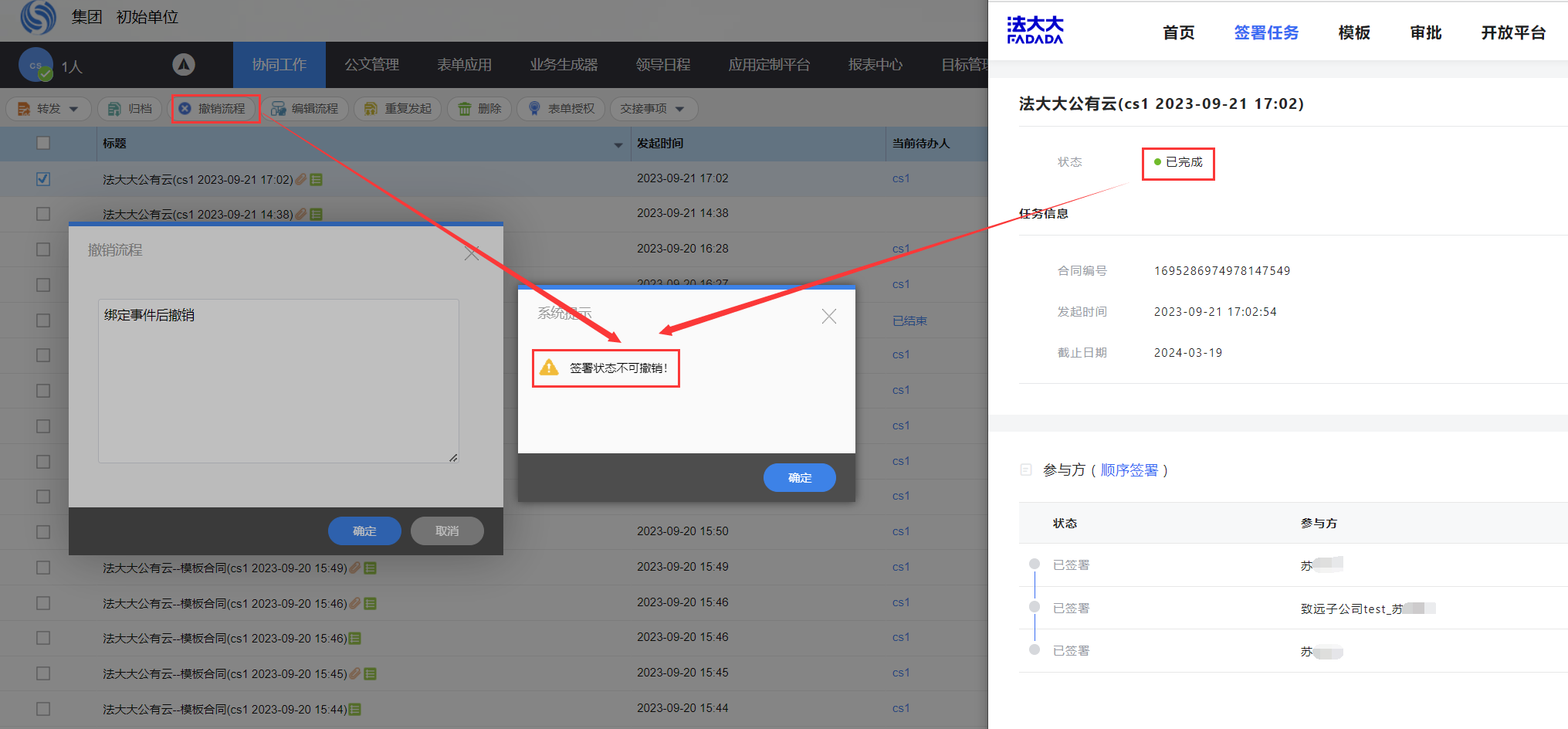Check the 2023-09-20 15:50 row checkbox
Viewport: 1568px width, 729px height.
43,532
